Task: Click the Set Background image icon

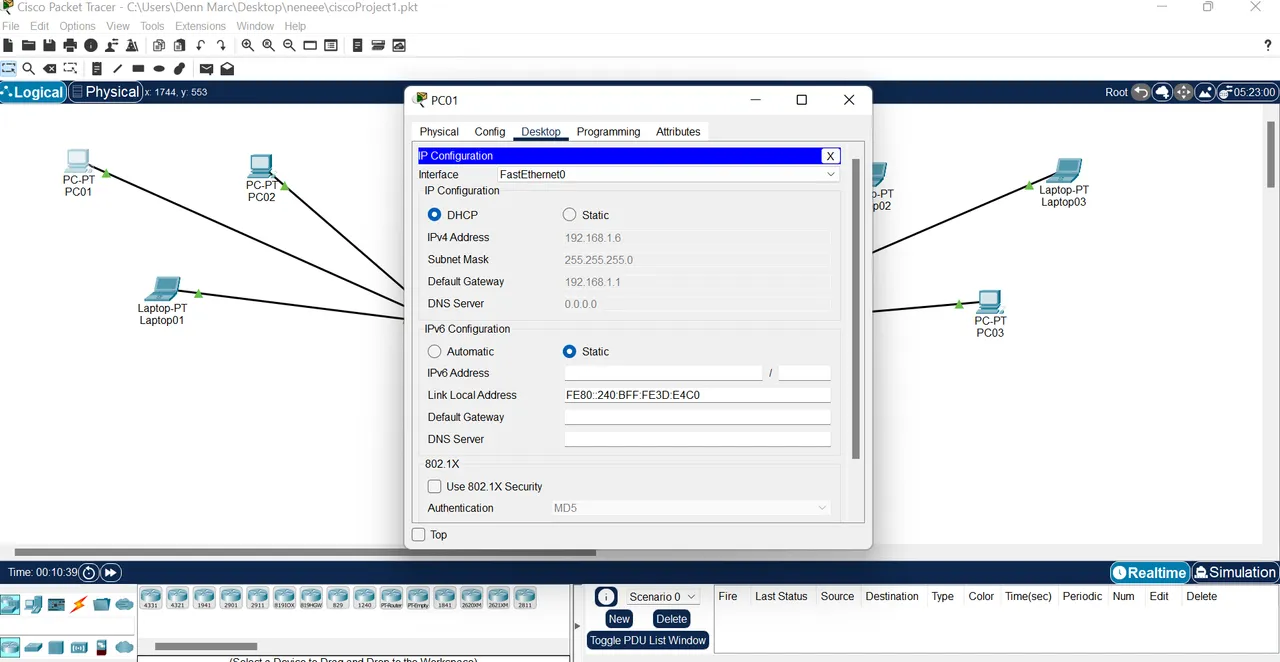Action: [x=1205, y=92]
